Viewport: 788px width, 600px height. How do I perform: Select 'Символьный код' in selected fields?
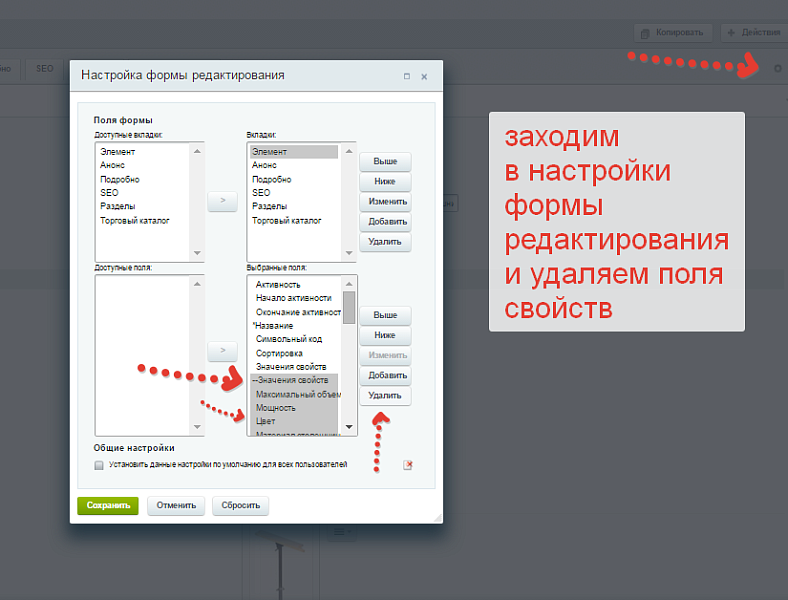pyautogui.click(x=287, y=340)
